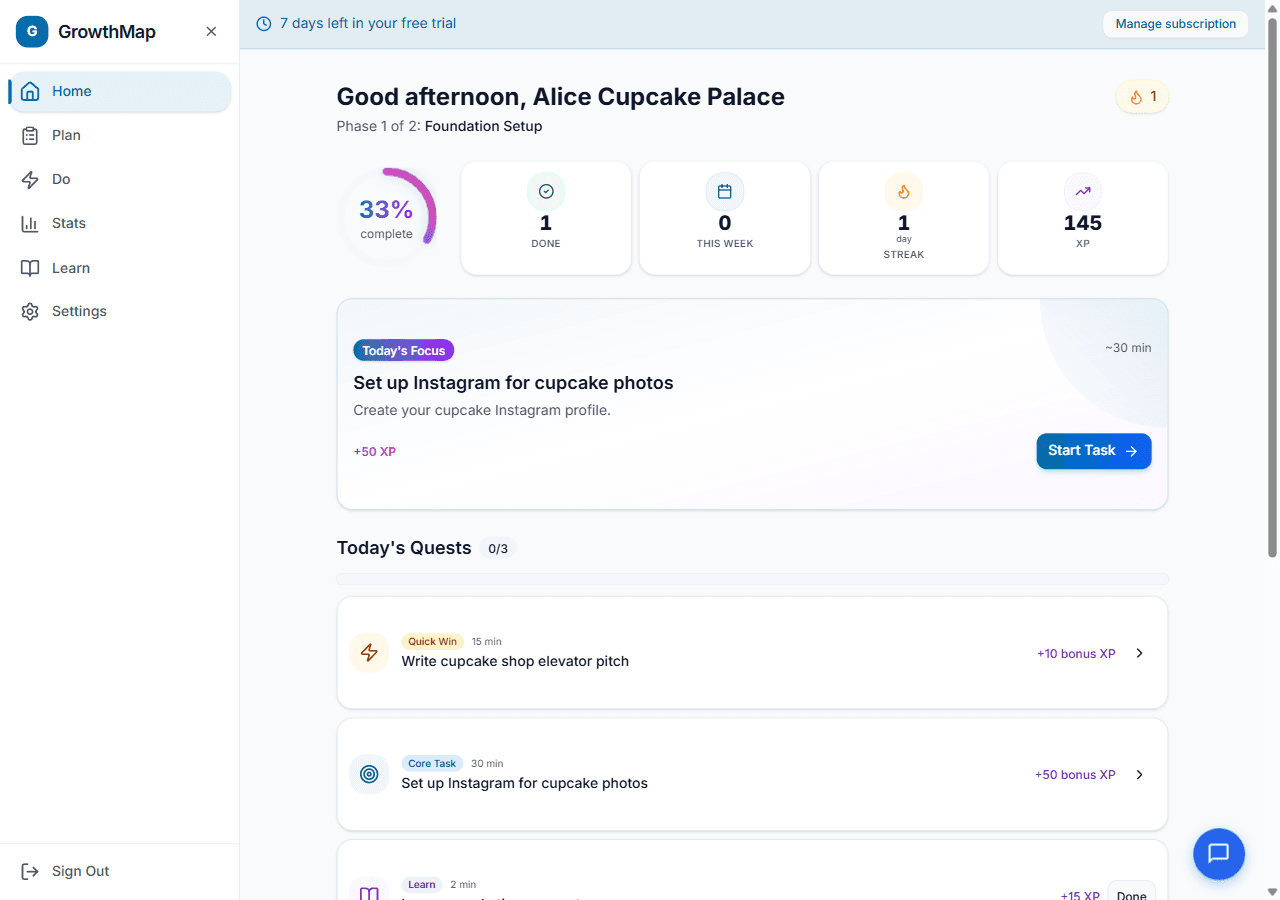Viewport: 1280px width, 900px height.
Task: Click Manage subscription button
Action: (1175, 24)
